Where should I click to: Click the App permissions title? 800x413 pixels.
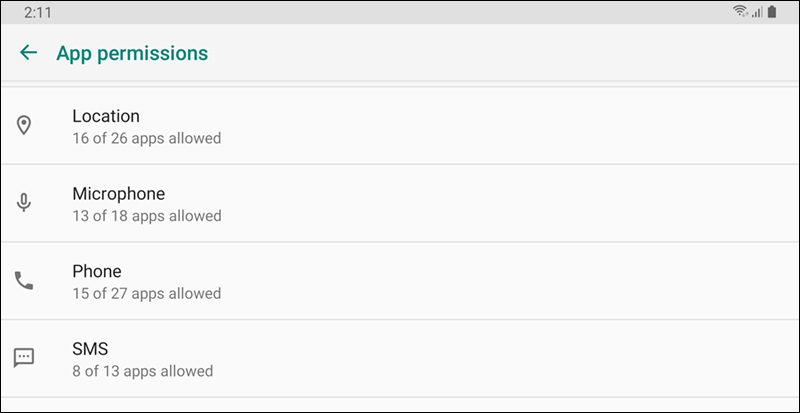(x=132, y=53)
